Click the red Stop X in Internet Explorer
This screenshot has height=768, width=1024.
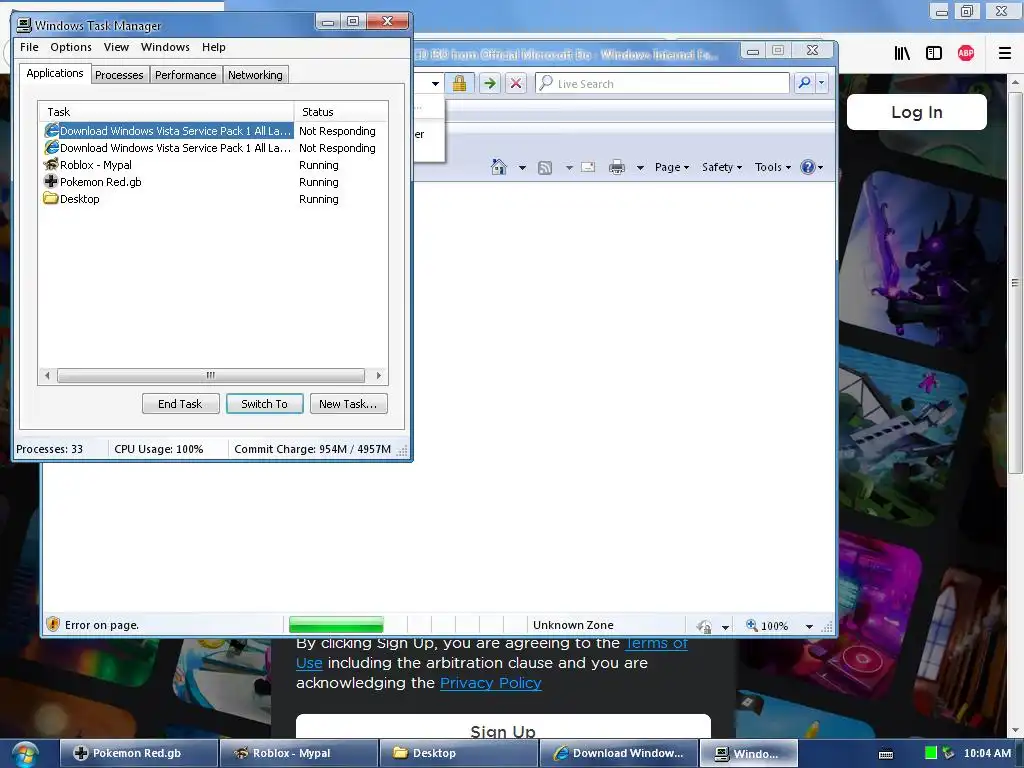516,83
